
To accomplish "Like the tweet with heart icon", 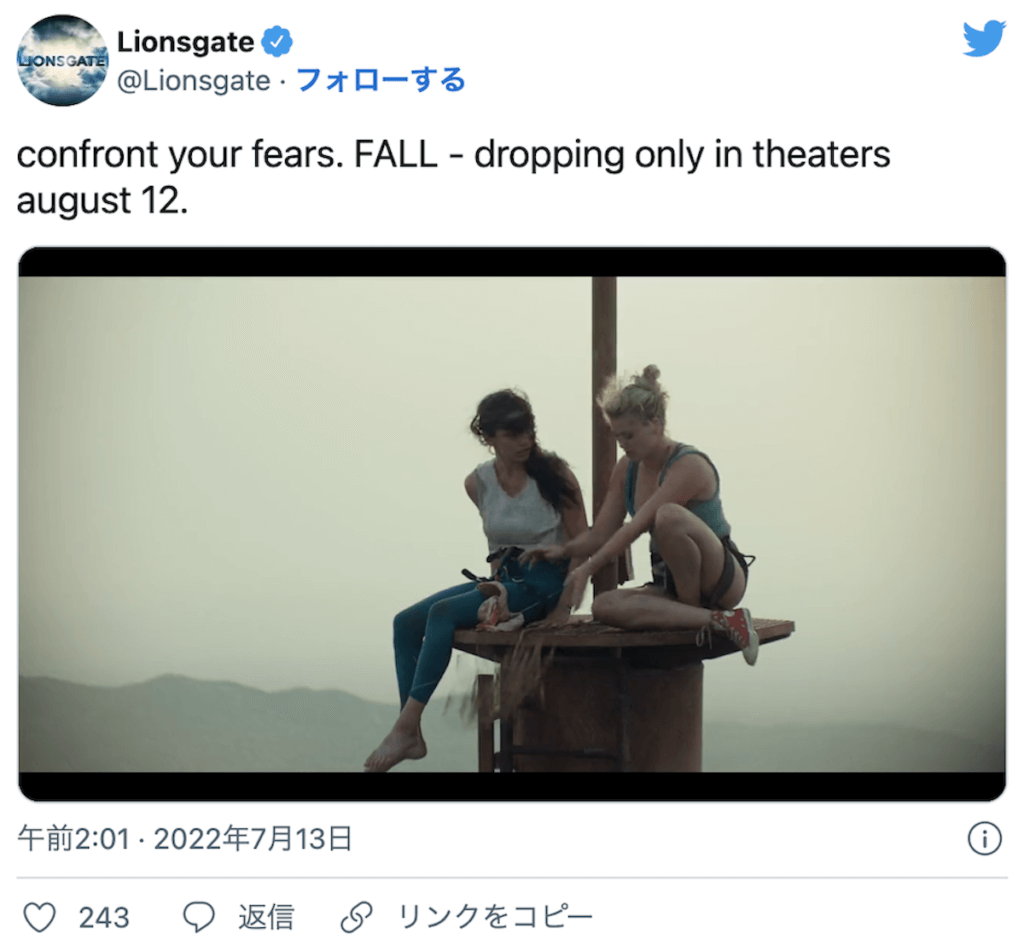I will click(40, 916).
